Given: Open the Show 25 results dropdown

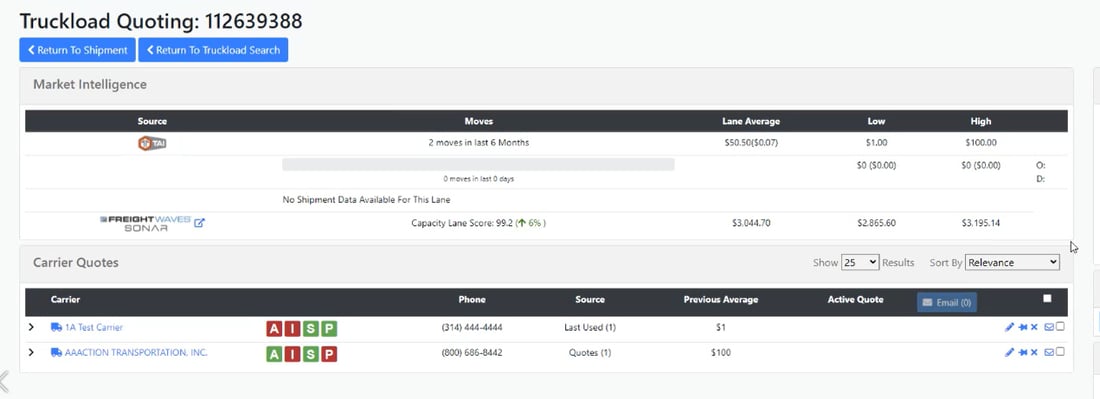Looking at the screenshot, I should pos(860,262).
